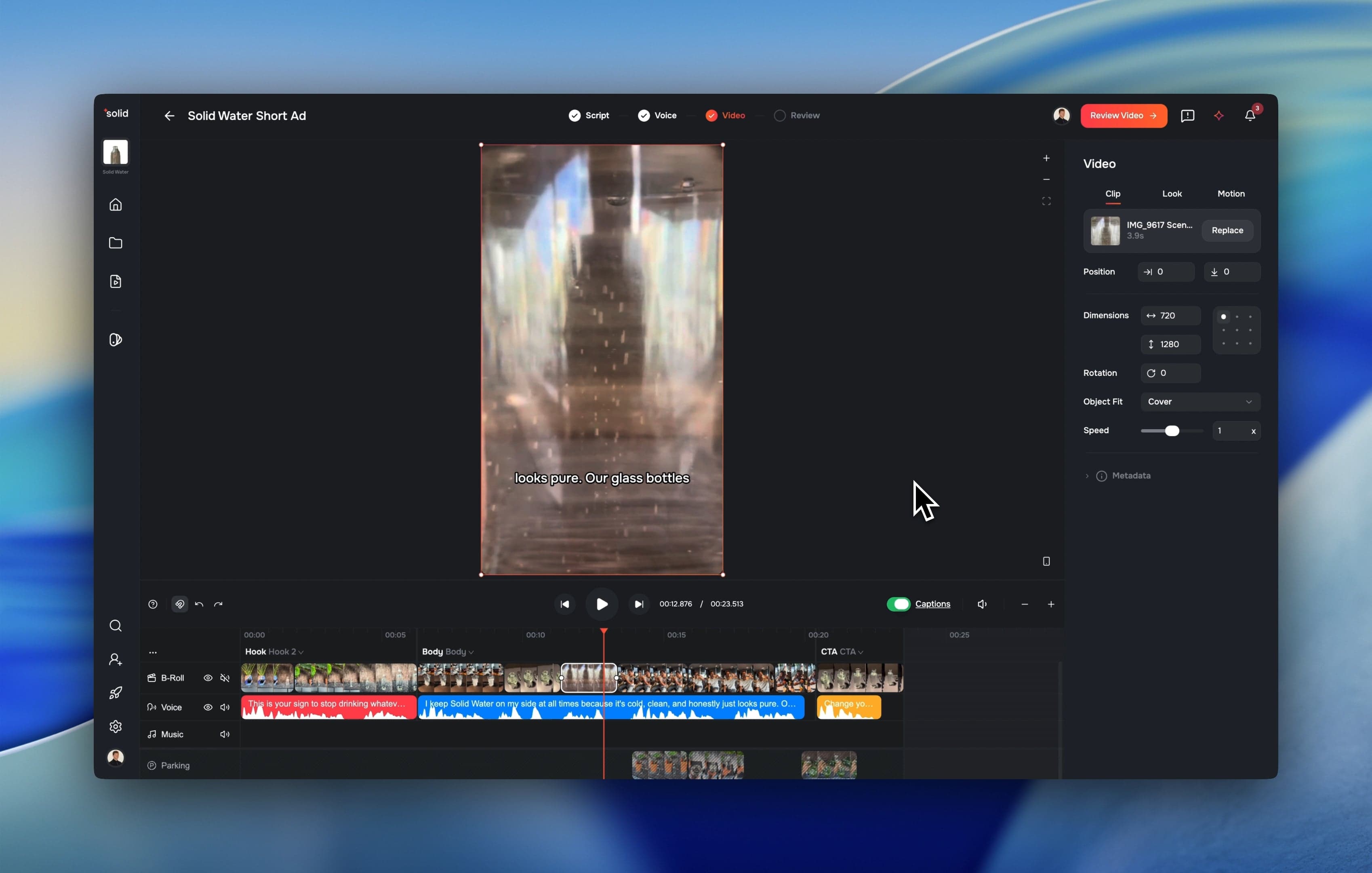Select the red Hook voice clip
1372x873 pixels.
click(x=329, y=707)
